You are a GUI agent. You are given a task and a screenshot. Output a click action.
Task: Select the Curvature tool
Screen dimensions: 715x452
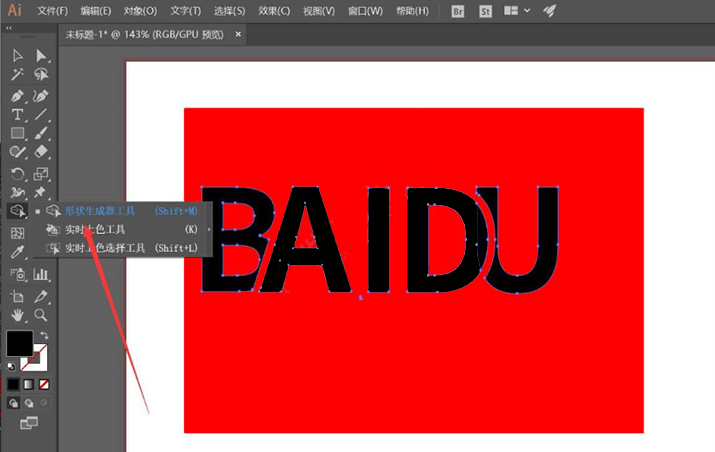point(41,96)
